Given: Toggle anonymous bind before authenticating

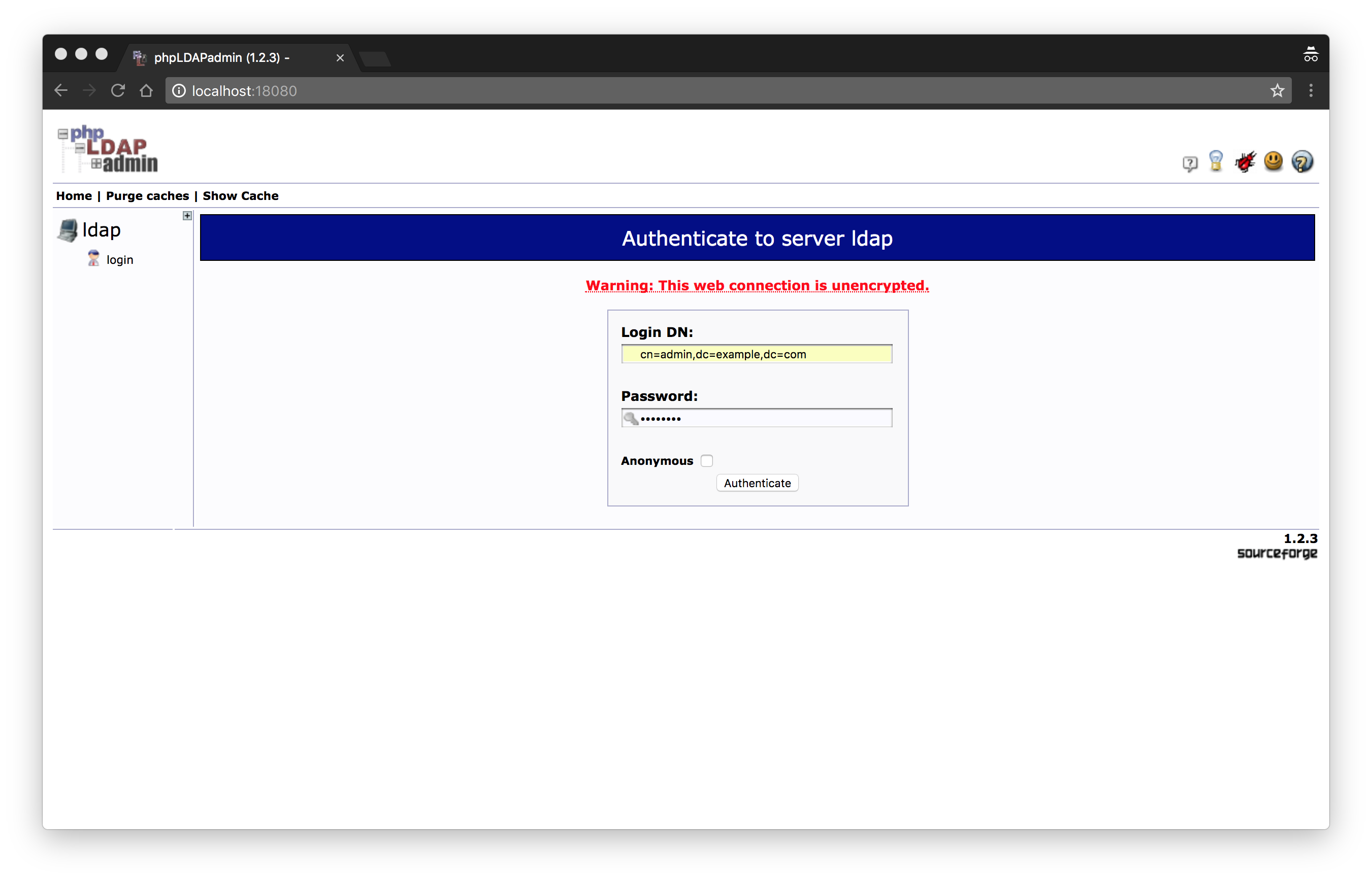Looking at the screenshot, I should [x=707, y=461].
